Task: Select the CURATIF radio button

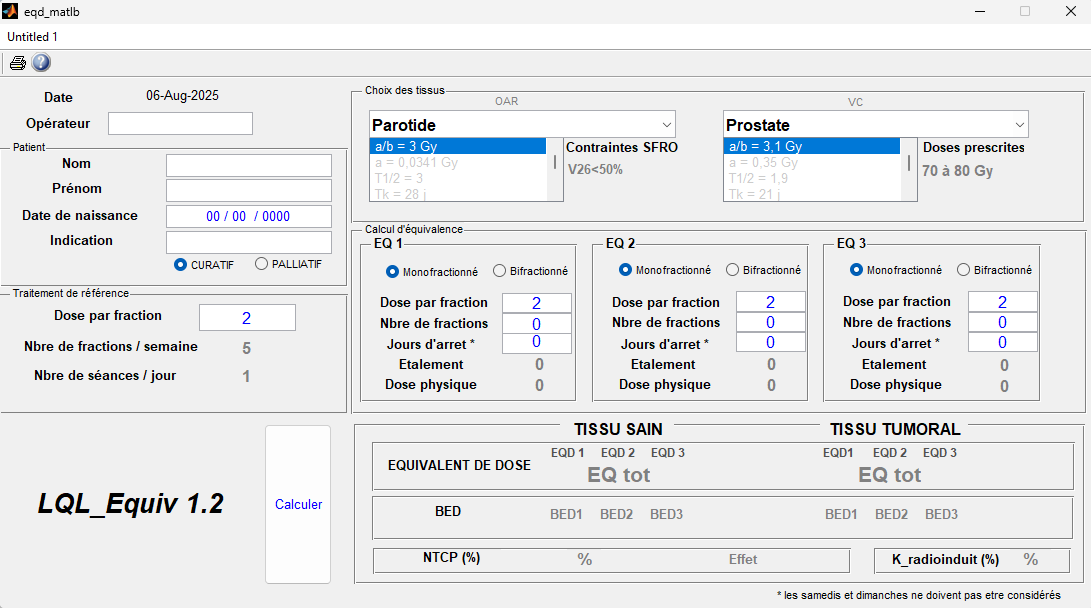Action: tap(180, 264)
